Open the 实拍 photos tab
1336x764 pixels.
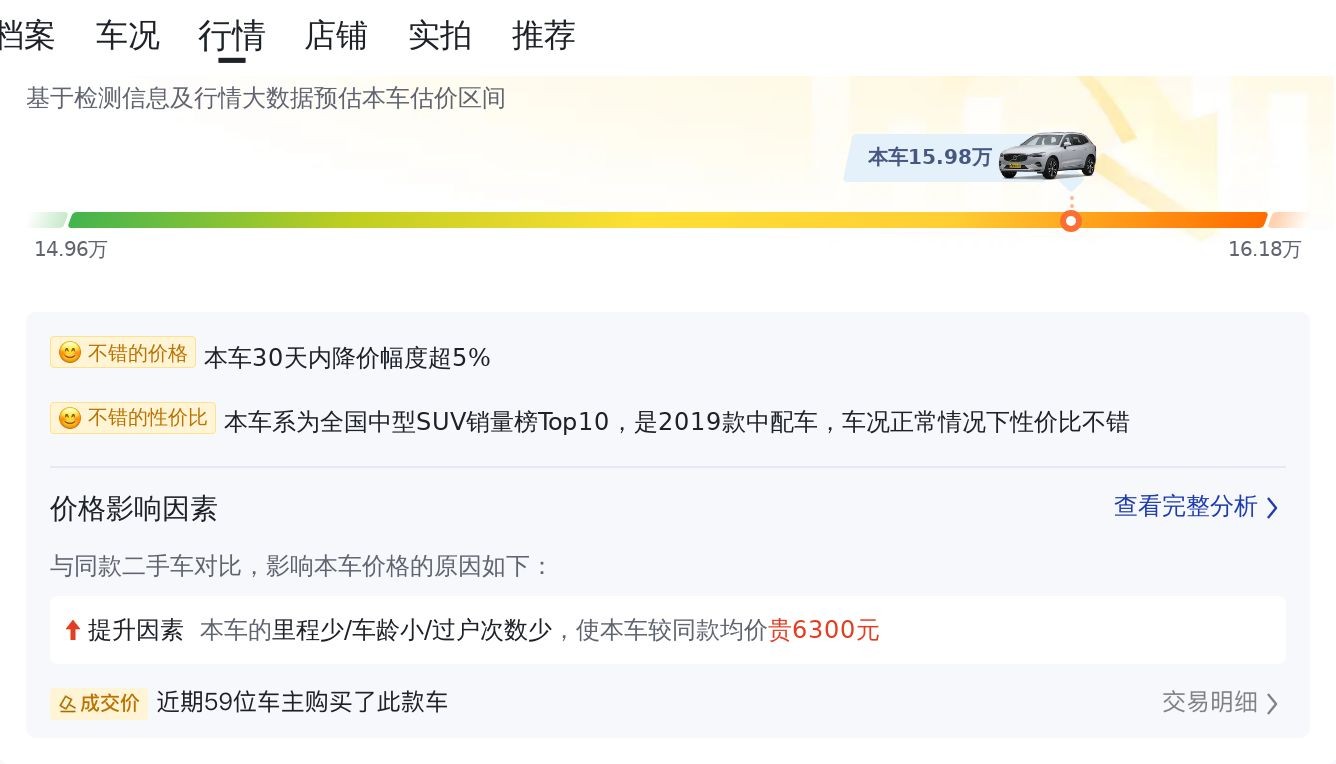[440, 36]
